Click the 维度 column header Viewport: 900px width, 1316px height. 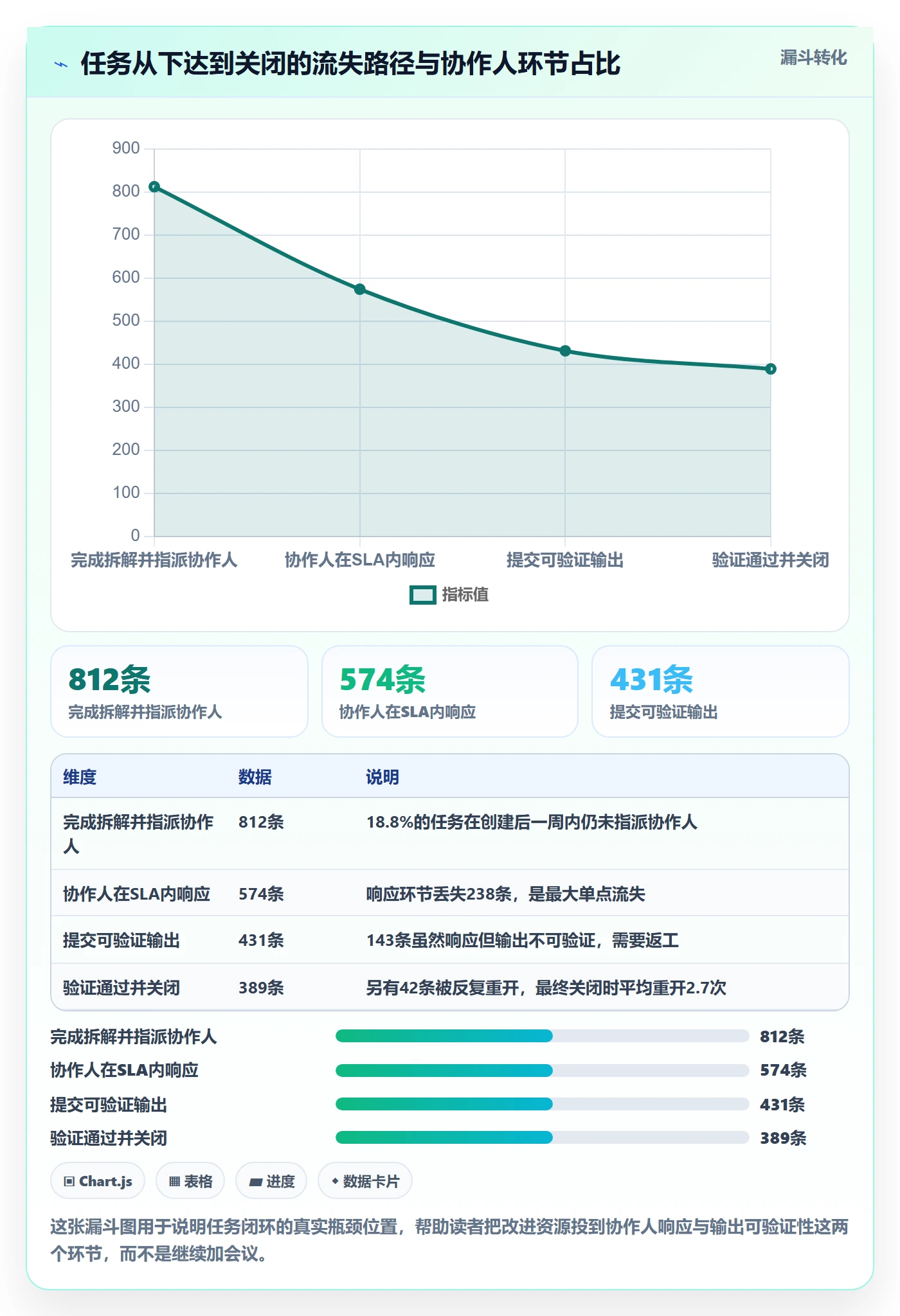pyautogui.click(x=80, y=777)
